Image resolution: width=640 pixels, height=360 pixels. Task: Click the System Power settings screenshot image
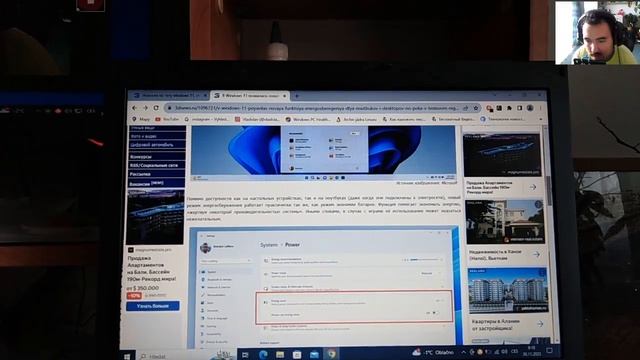point(325,287)
